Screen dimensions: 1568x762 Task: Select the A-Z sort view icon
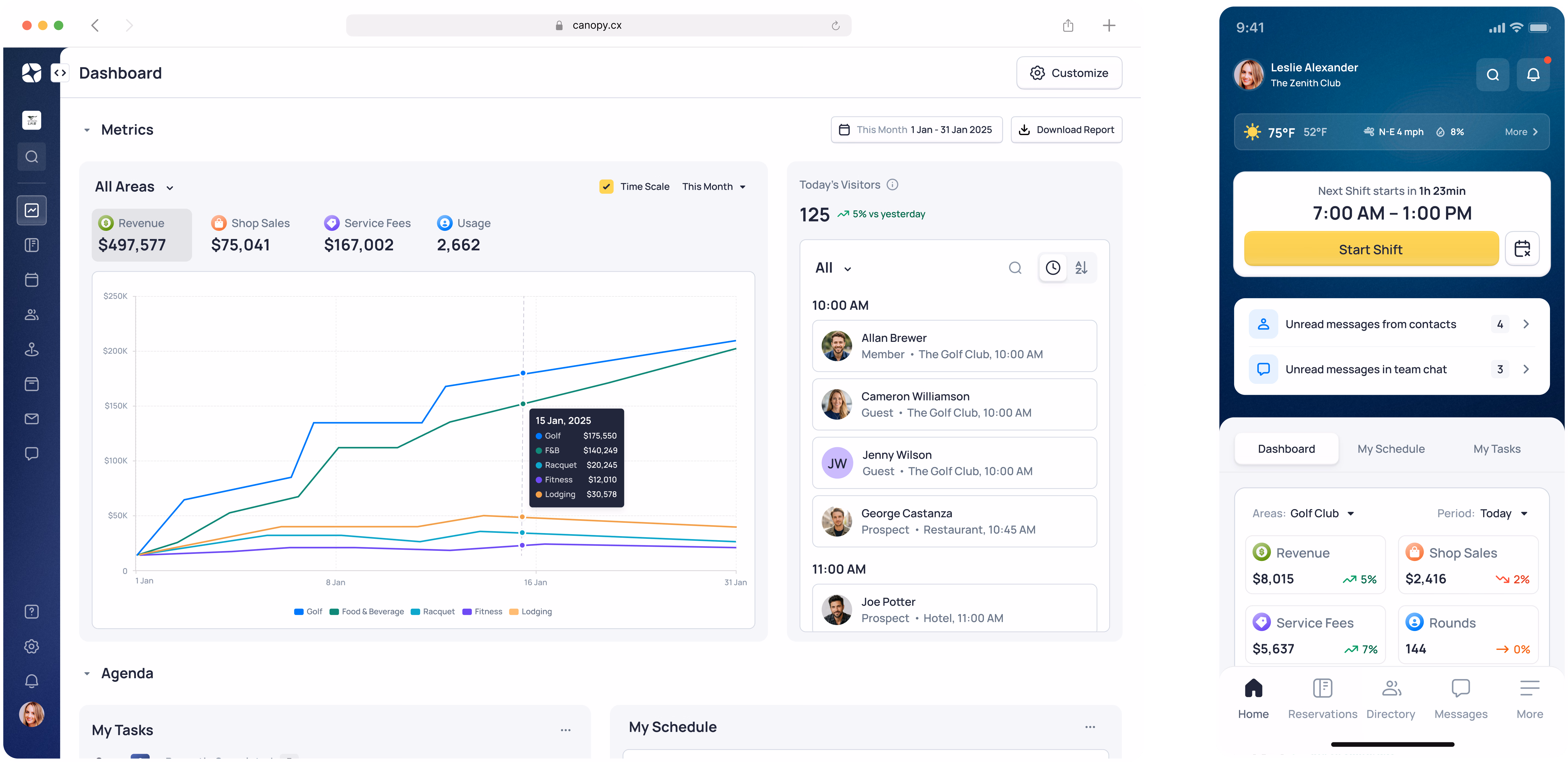(1081, 268)
